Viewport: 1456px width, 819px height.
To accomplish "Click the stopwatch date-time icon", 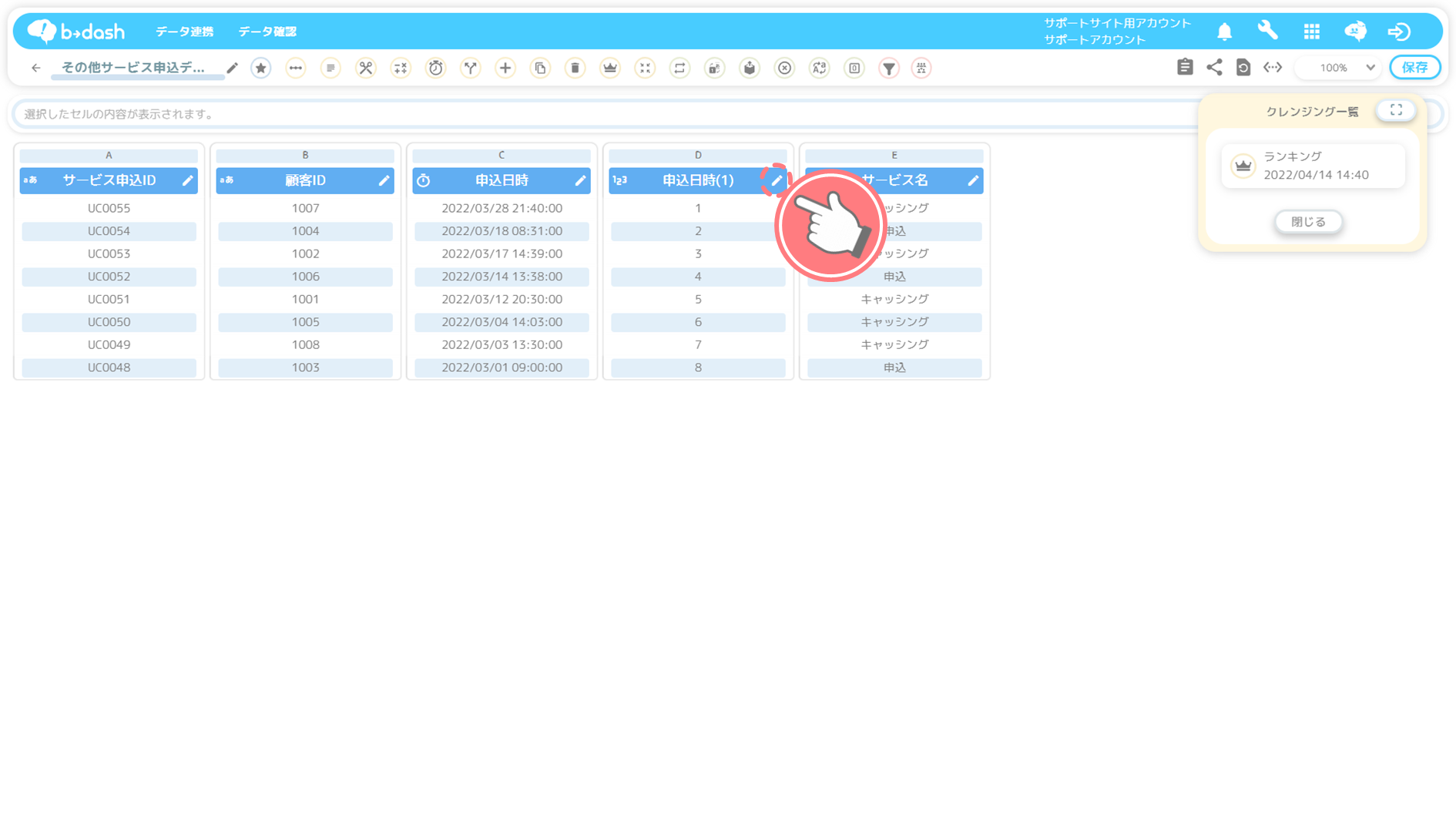I will pyautogui.click(x=436, y=68).
